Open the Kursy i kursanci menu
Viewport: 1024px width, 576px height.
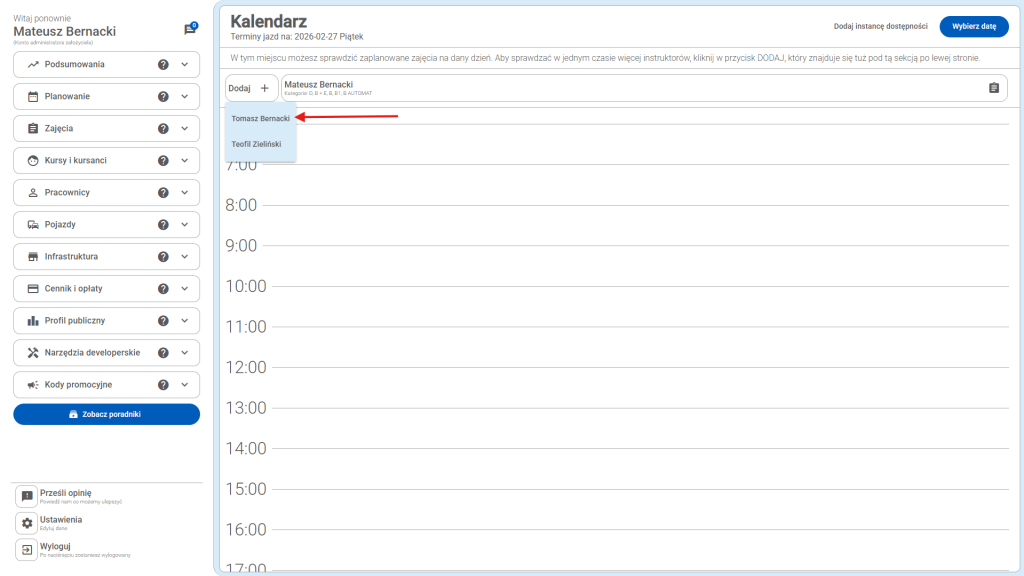tap(76, 161)
